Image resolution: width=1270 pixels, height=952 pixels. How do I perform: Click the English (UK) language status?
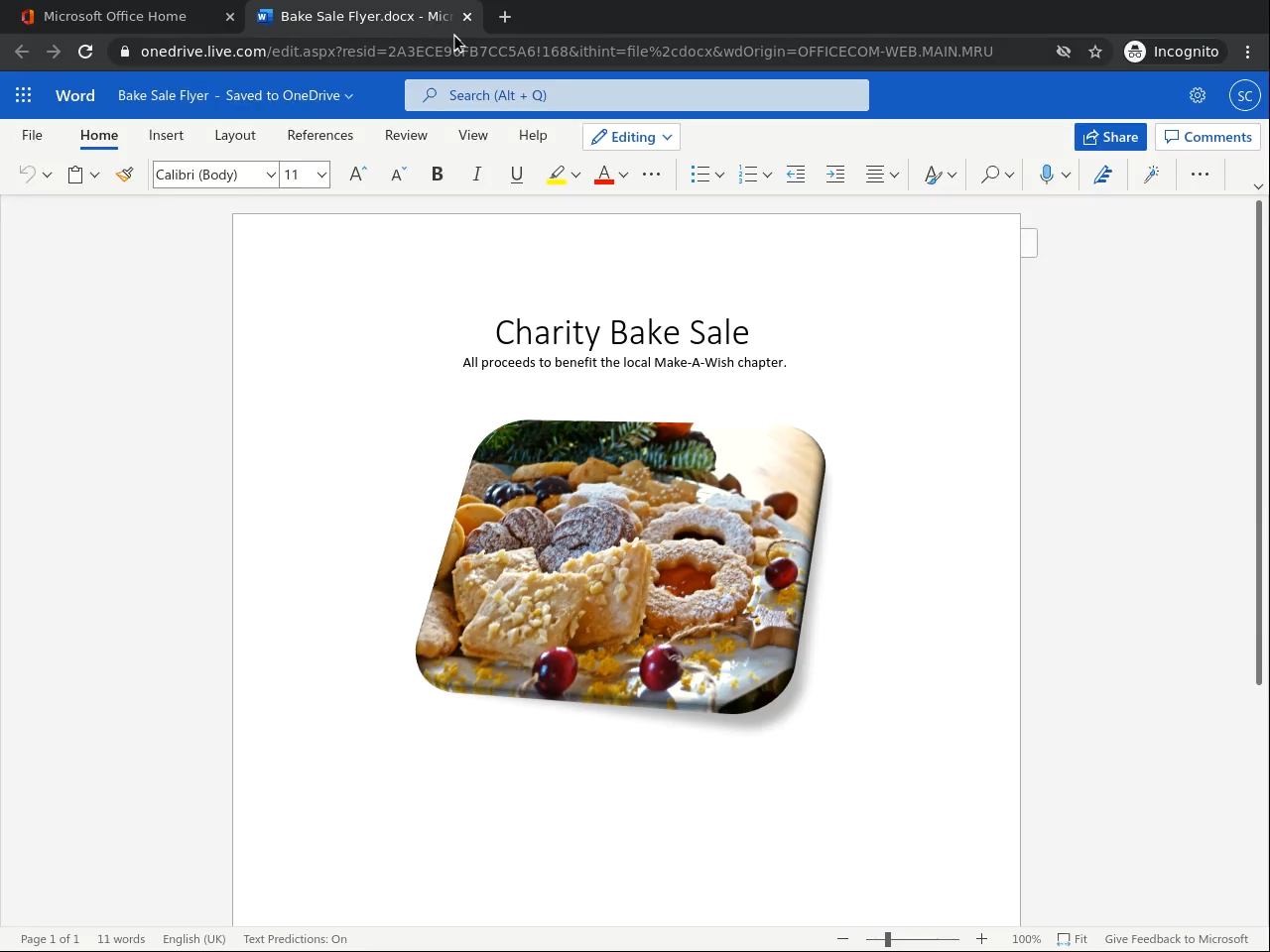[x=194, y=939]
